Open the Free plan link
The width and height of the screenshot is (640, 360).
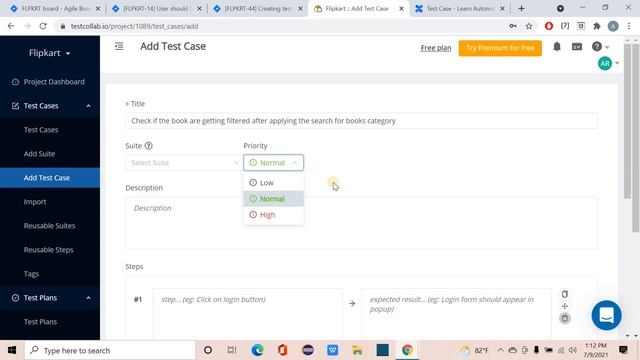pos(436,48)
